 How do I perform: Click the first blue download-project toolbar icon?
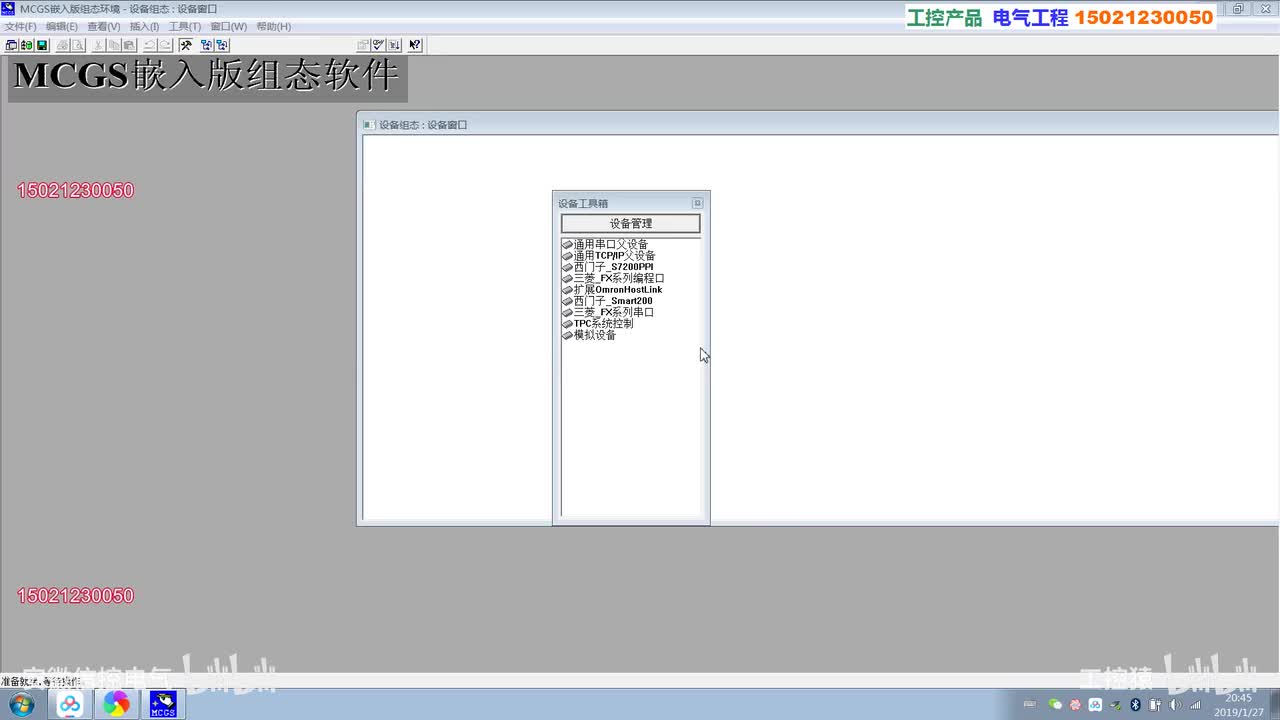[x=206, y=45]
